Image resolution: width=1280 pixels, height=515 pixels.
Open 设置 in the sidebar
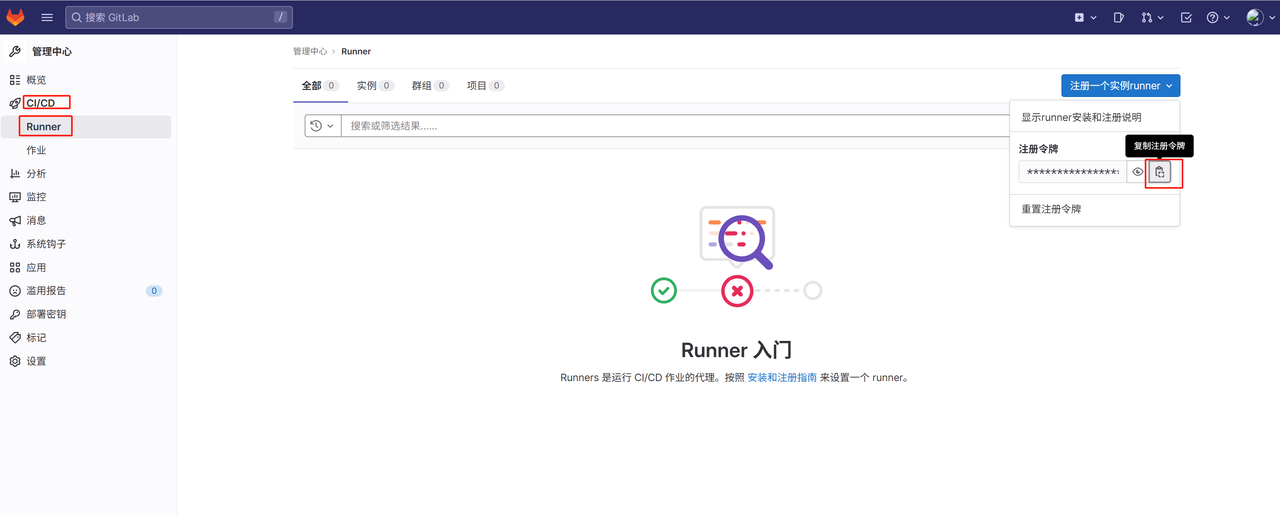pyautogui.click(x=36, y=361)
